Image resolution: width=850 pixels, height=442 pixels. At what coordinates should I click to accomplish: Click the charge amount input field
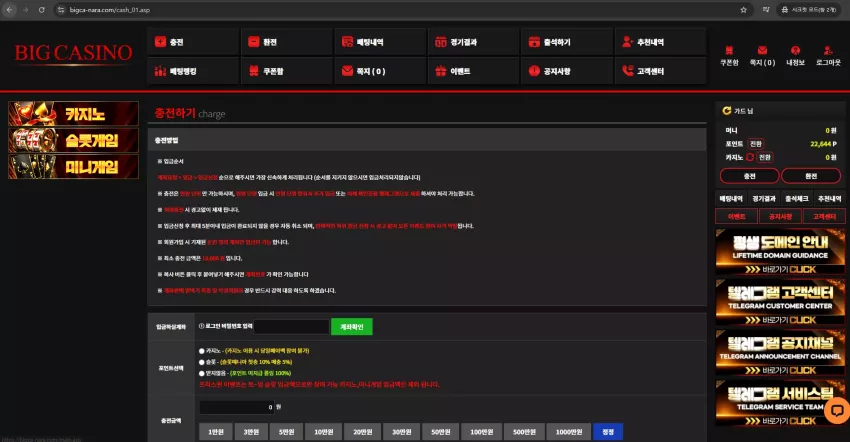tap(236, 407)
